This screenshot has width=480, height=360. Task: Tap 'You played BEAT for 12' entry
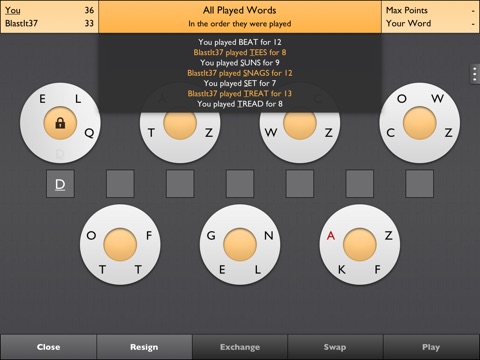pos(240,42)
